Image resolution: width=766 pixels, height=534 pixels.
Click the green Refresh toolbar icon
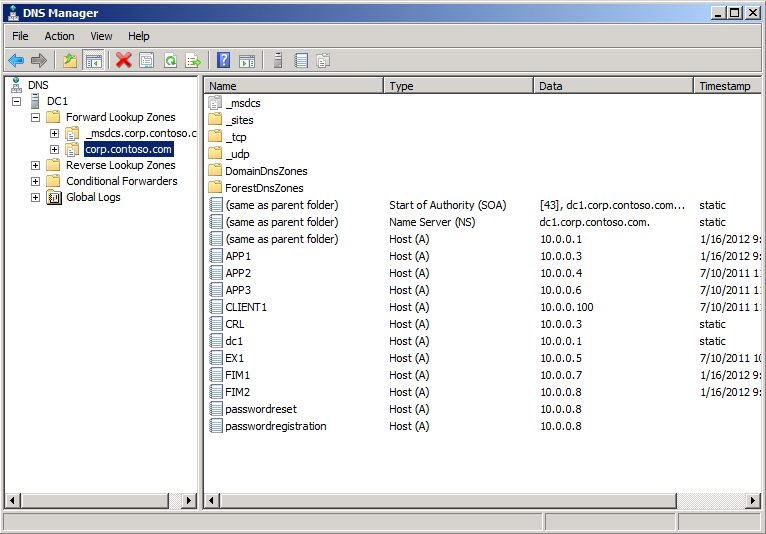[x=170, y=61]
